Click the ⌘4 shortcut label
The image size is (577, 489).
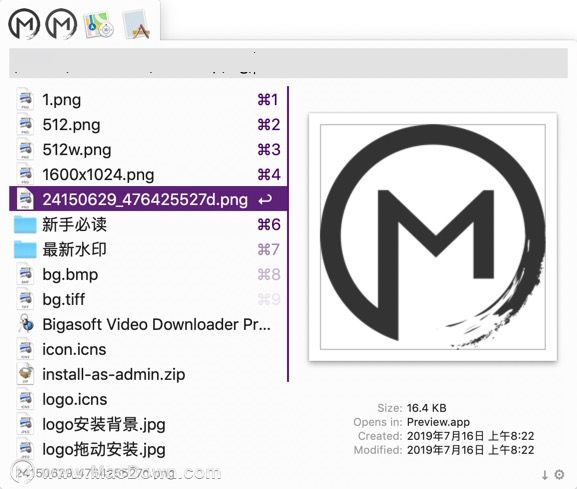[269, 175]
